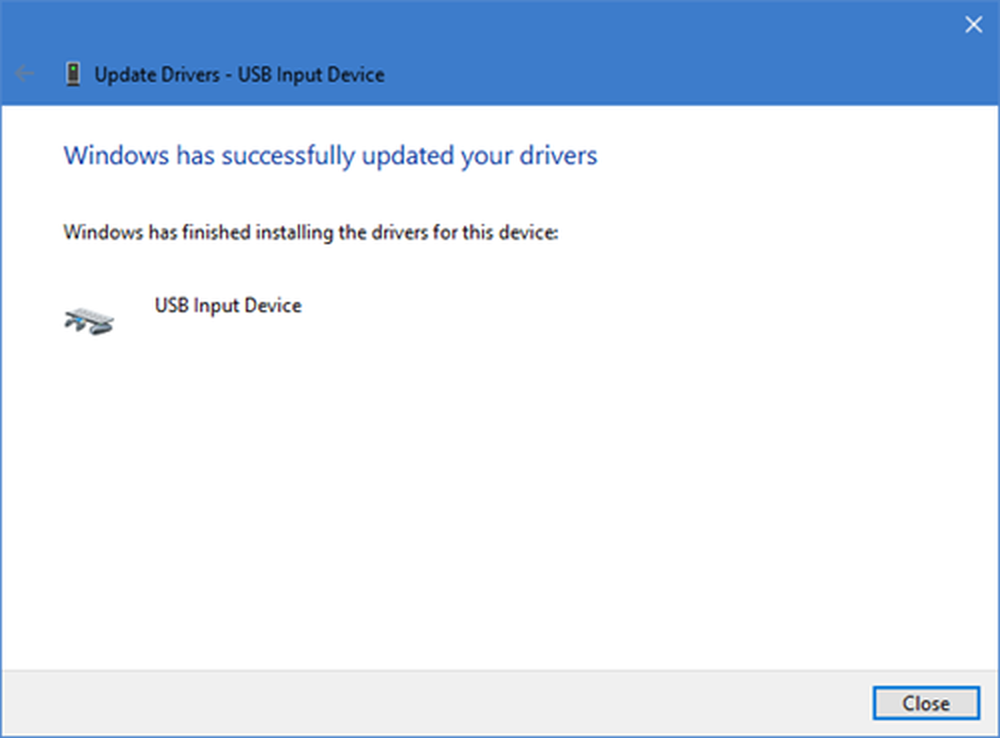
Task: Click 'Update Drivers' text in the title bar
Action: coord(155,74)
